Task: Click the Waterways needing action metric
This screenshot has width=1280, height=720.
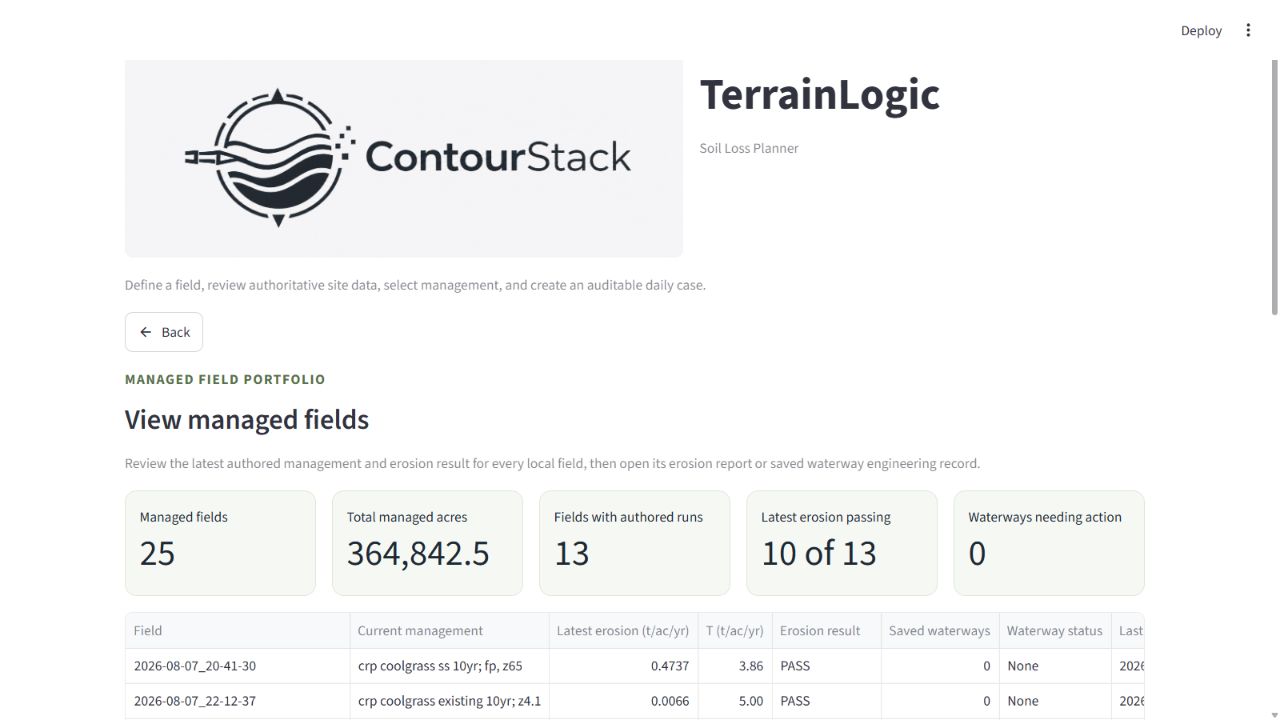Action: click(1049, 543)
